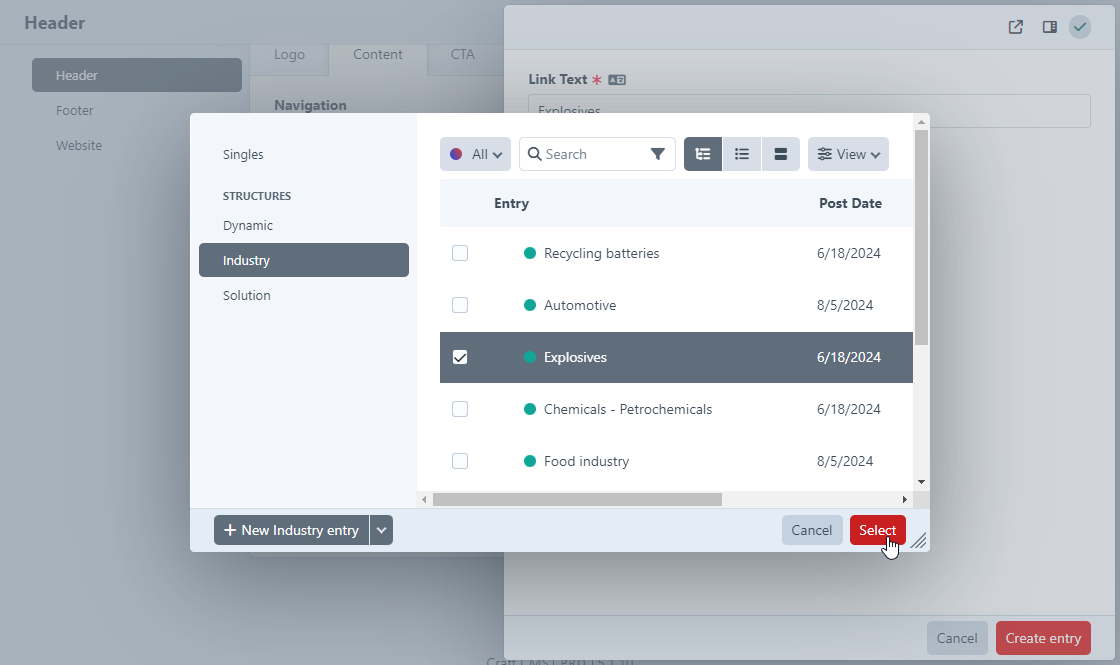Click the structure view mode icon
The height and width of the screenshot is (665, 1120).
coord(703,154)
